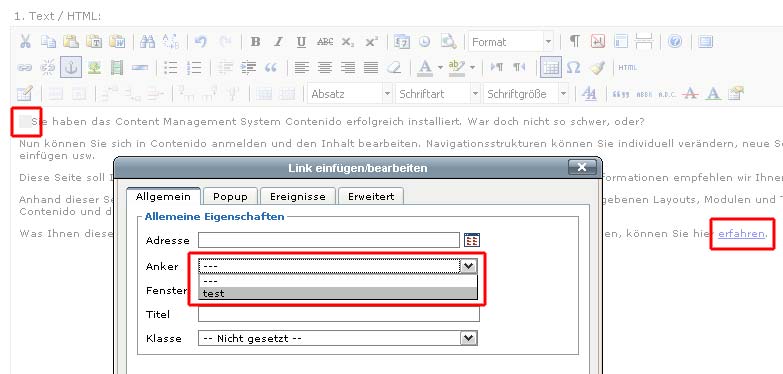Click the Bold formatting icon
This screenshot has height=374, width=783.
tap(255, 42)
